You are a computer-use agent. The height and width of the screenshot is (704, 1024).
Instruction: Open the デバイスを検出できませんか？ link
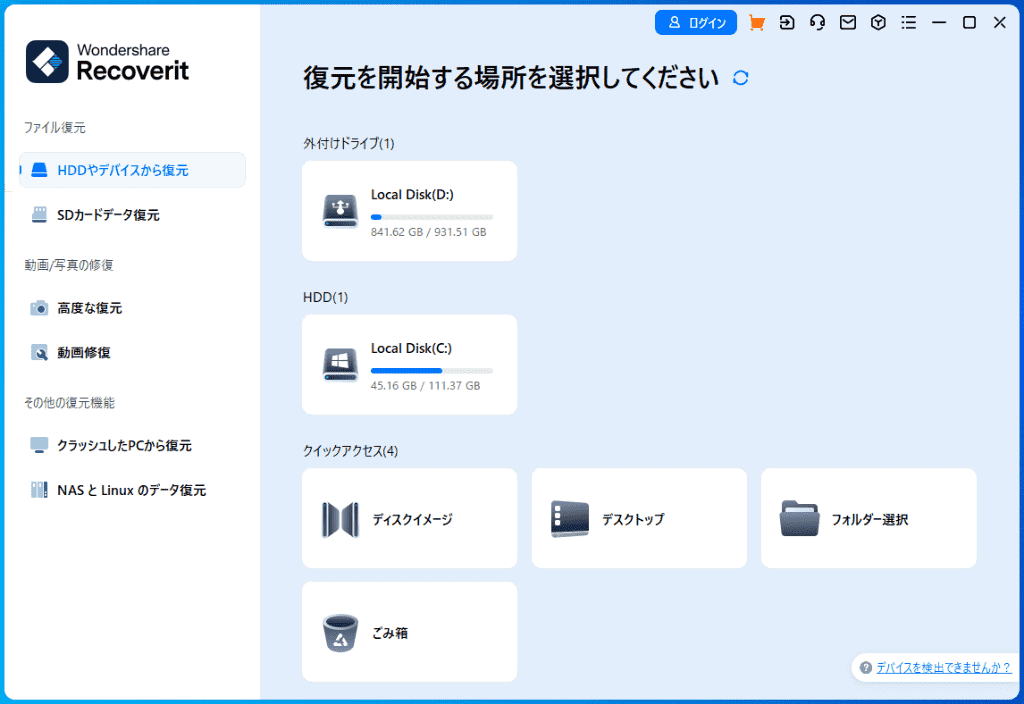pos(943,667)
